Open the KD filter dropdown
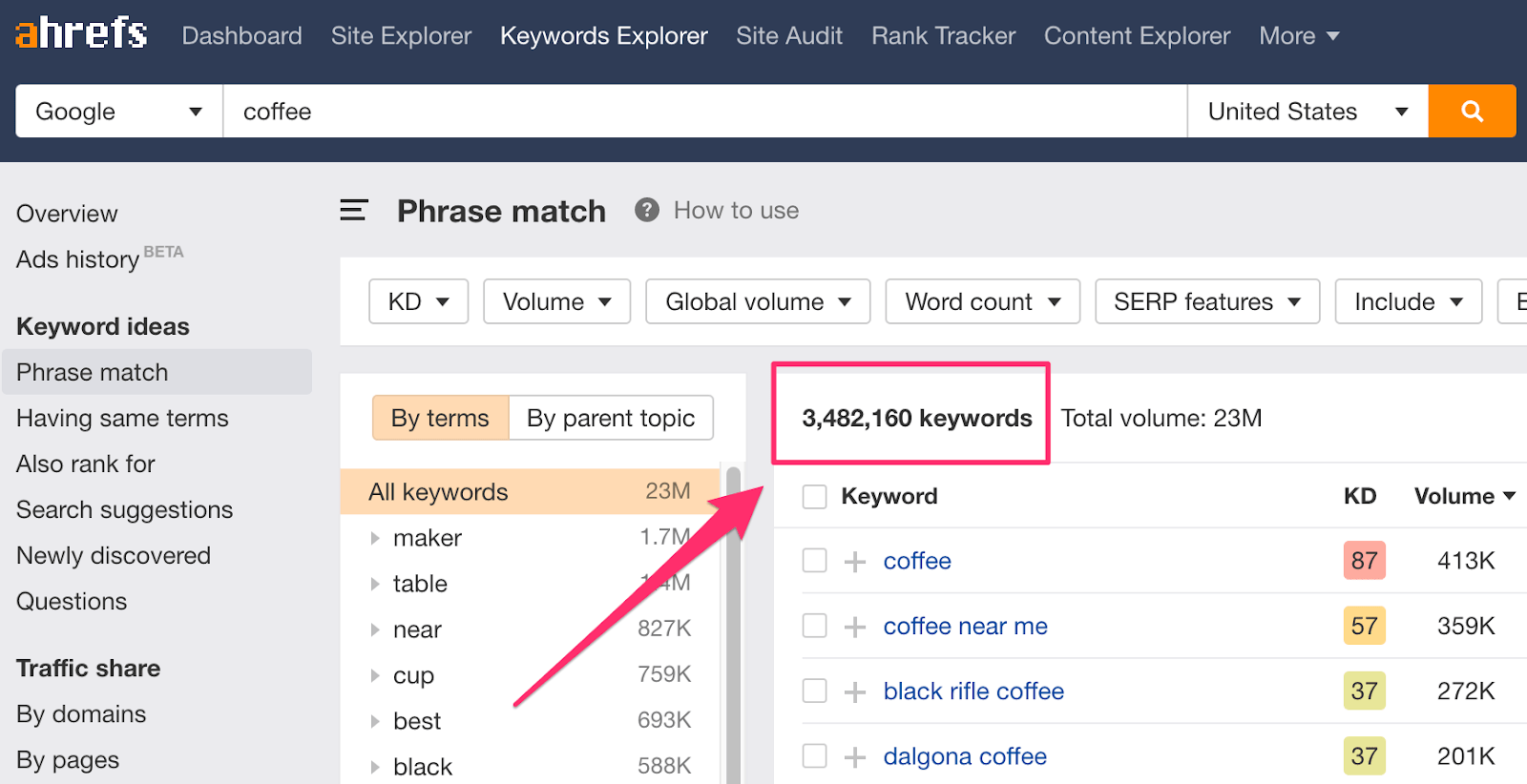Screen dimensions: 1527x784 (x=418, y=301)
